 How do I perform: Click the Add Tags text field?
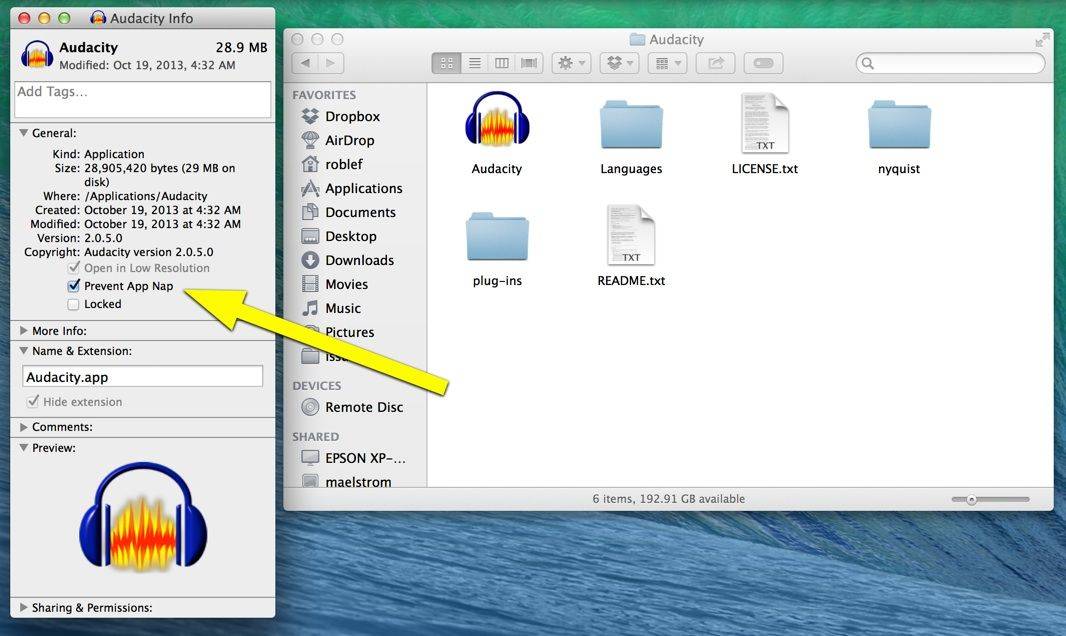point(143,99)
